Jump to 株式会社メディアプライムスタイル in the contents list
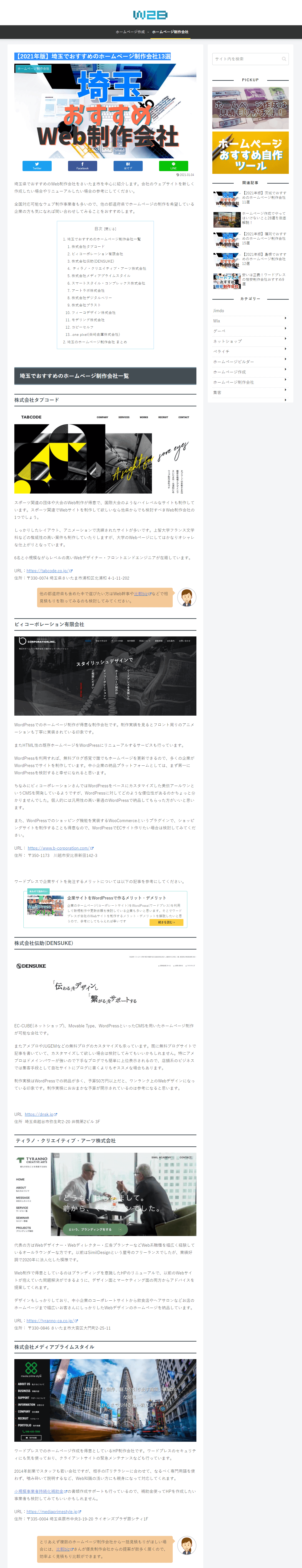 point(101,276)
